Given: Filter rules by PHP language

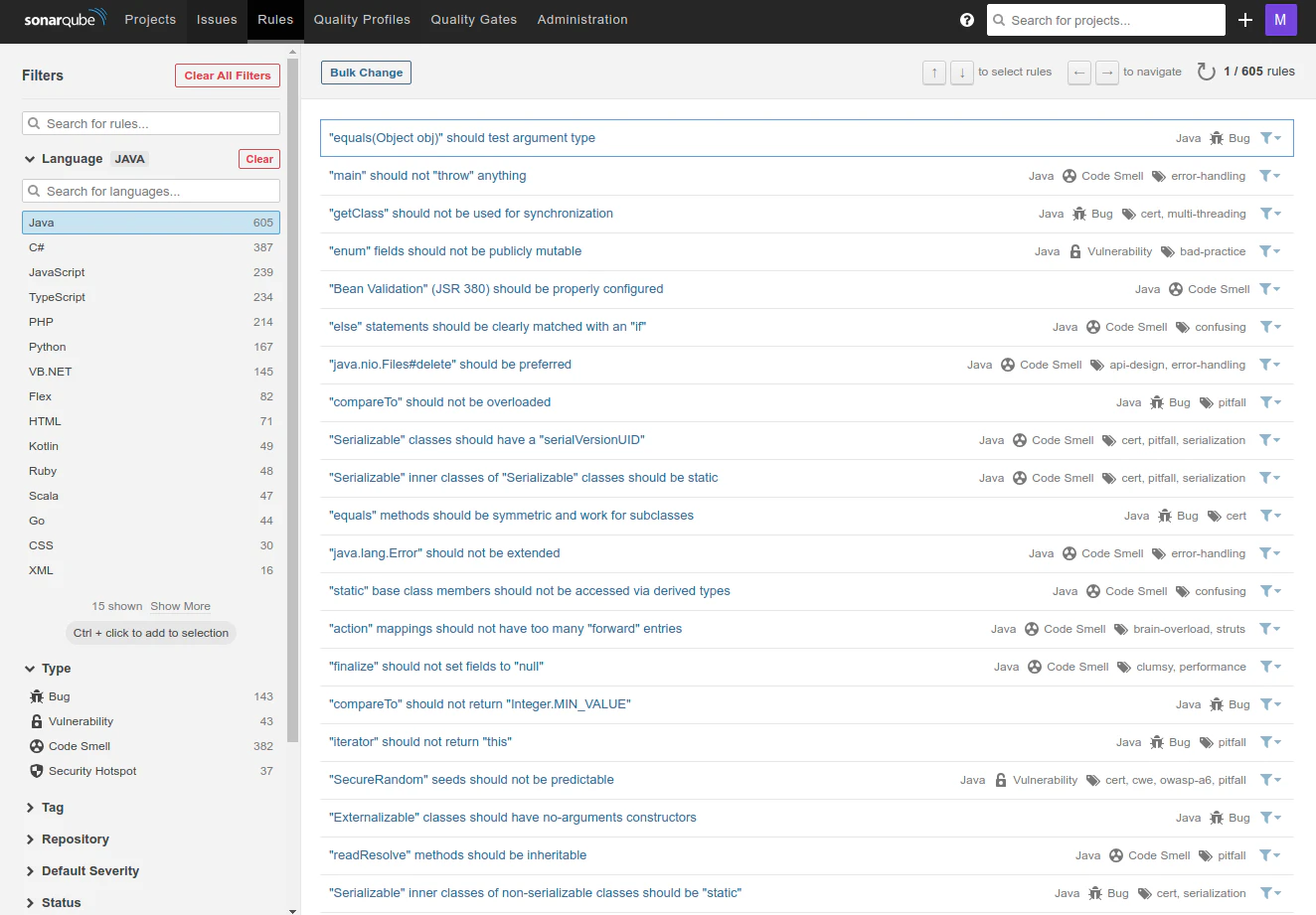Looking at the screenshot, I should [151, 322].
